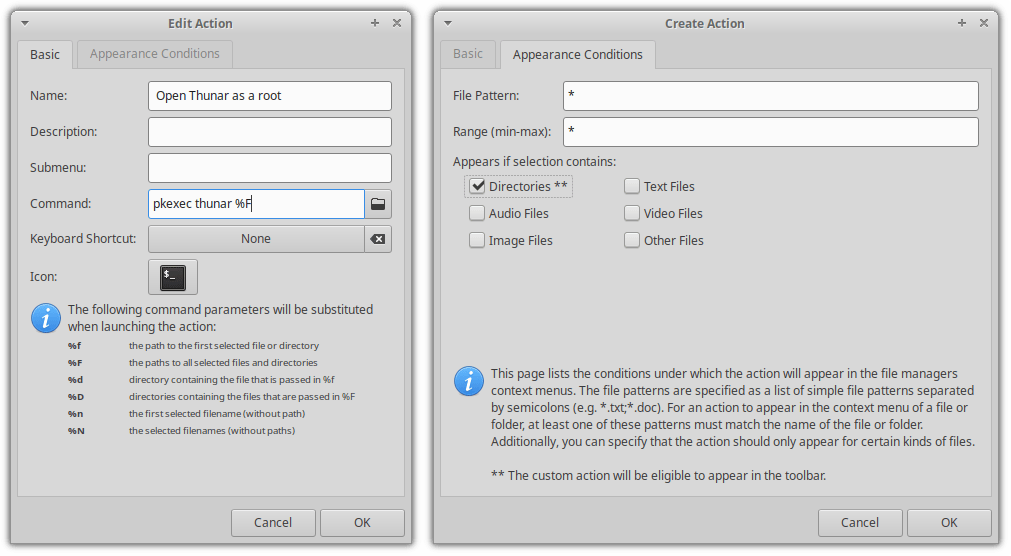Check the Audio Files box

pyautogui.click(x=477, y=213)
